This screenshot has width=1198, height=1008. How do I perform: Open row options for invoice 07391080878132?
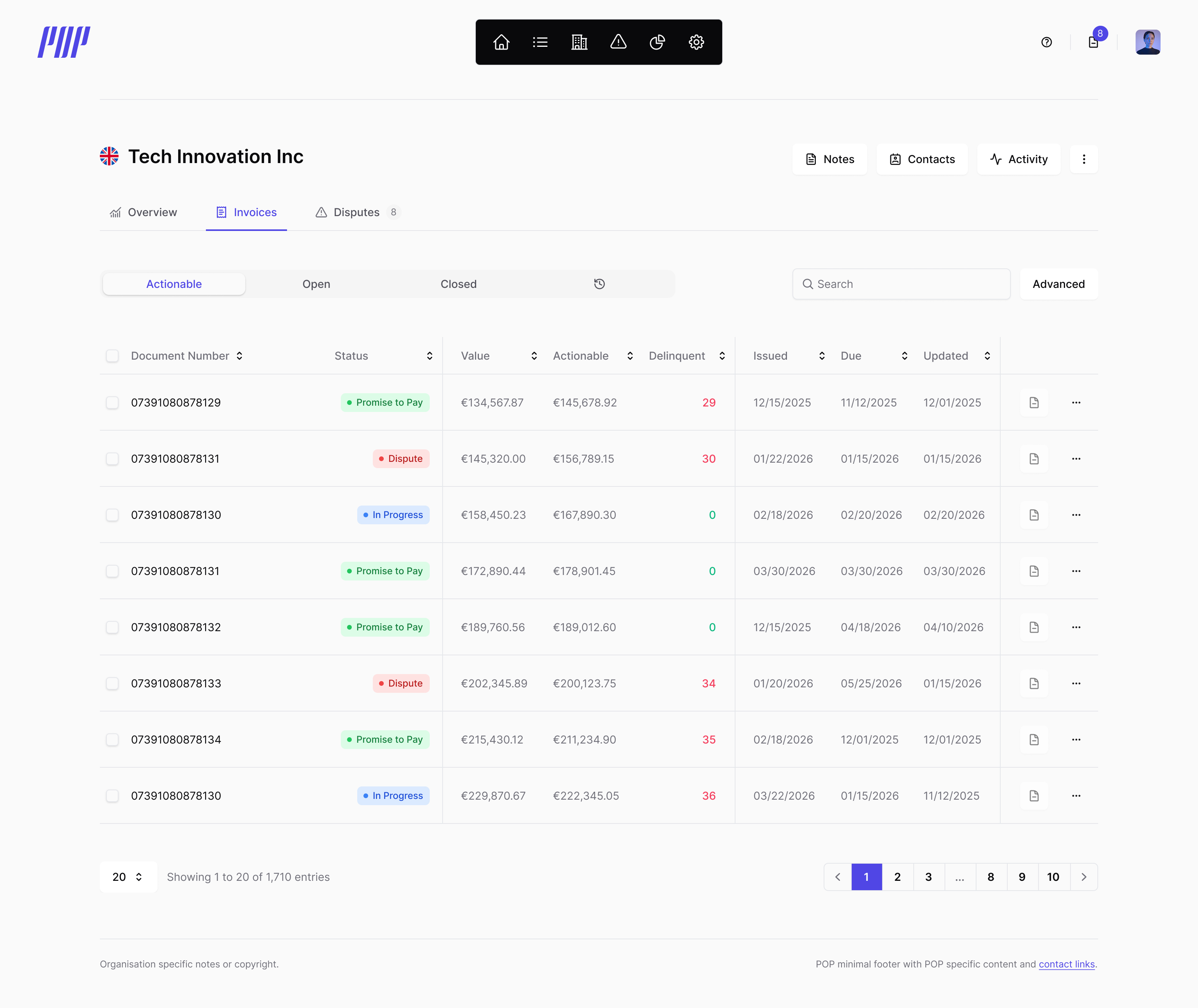click(1076, 627)
